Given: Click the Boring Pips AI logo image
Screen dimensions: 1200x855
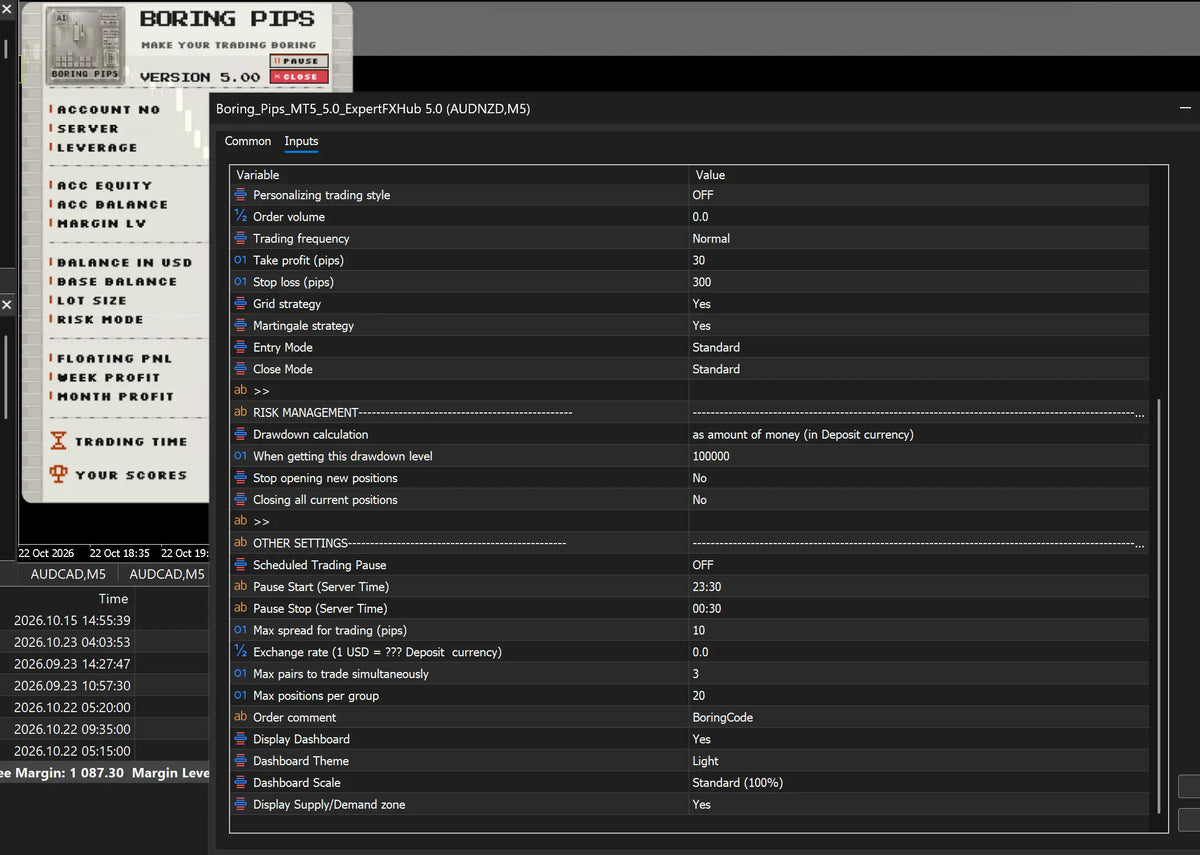Looking at the screenshot, I should click(x=85, y=44).
